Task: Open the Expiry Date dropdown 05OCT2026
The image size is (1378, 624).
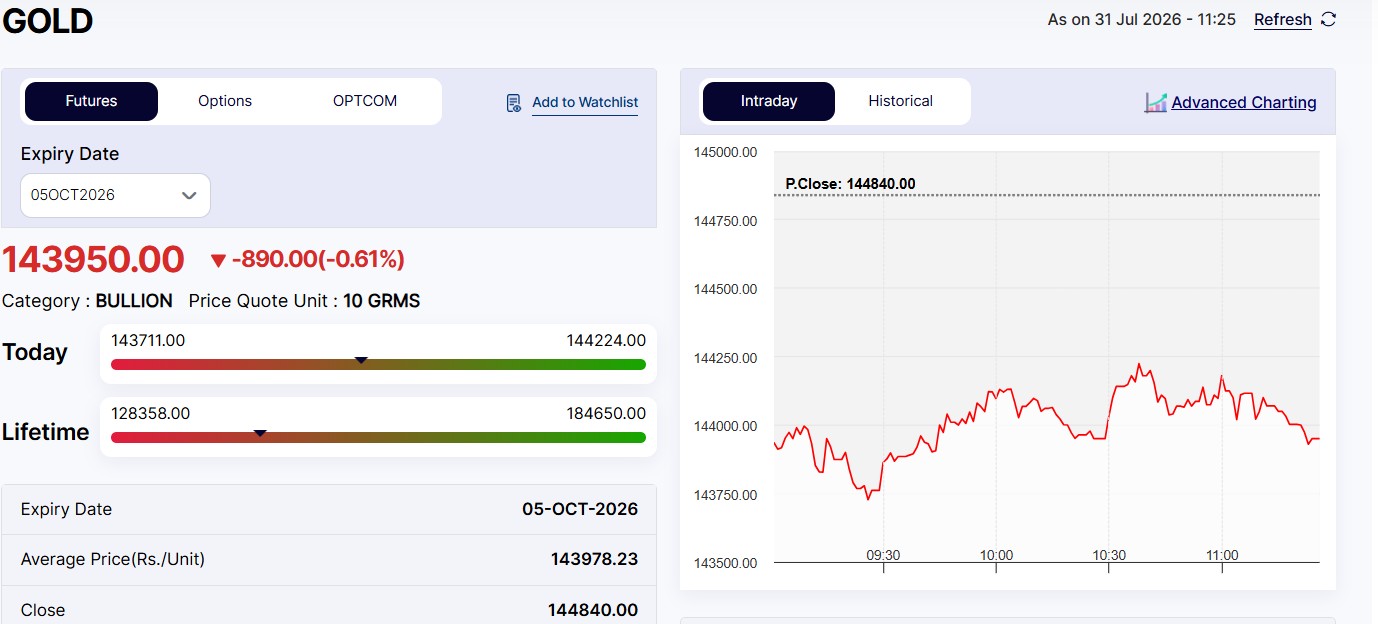Action: click(x=115, y=195)
